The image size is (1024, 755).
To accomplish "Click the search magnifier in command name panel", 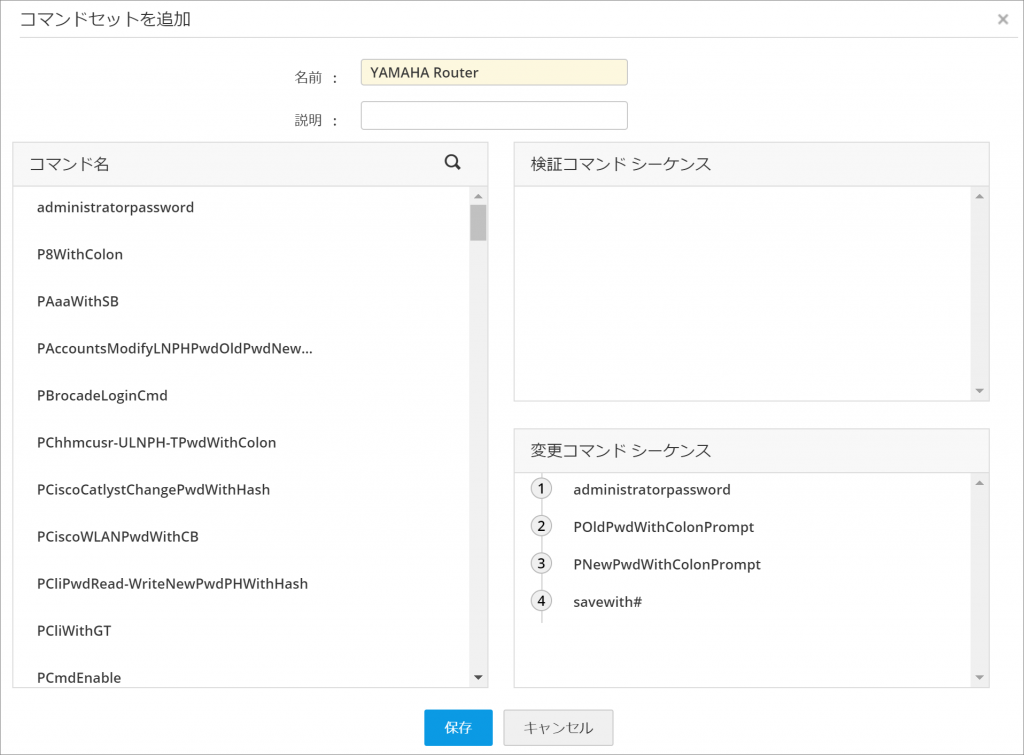I will pos(452,163).
